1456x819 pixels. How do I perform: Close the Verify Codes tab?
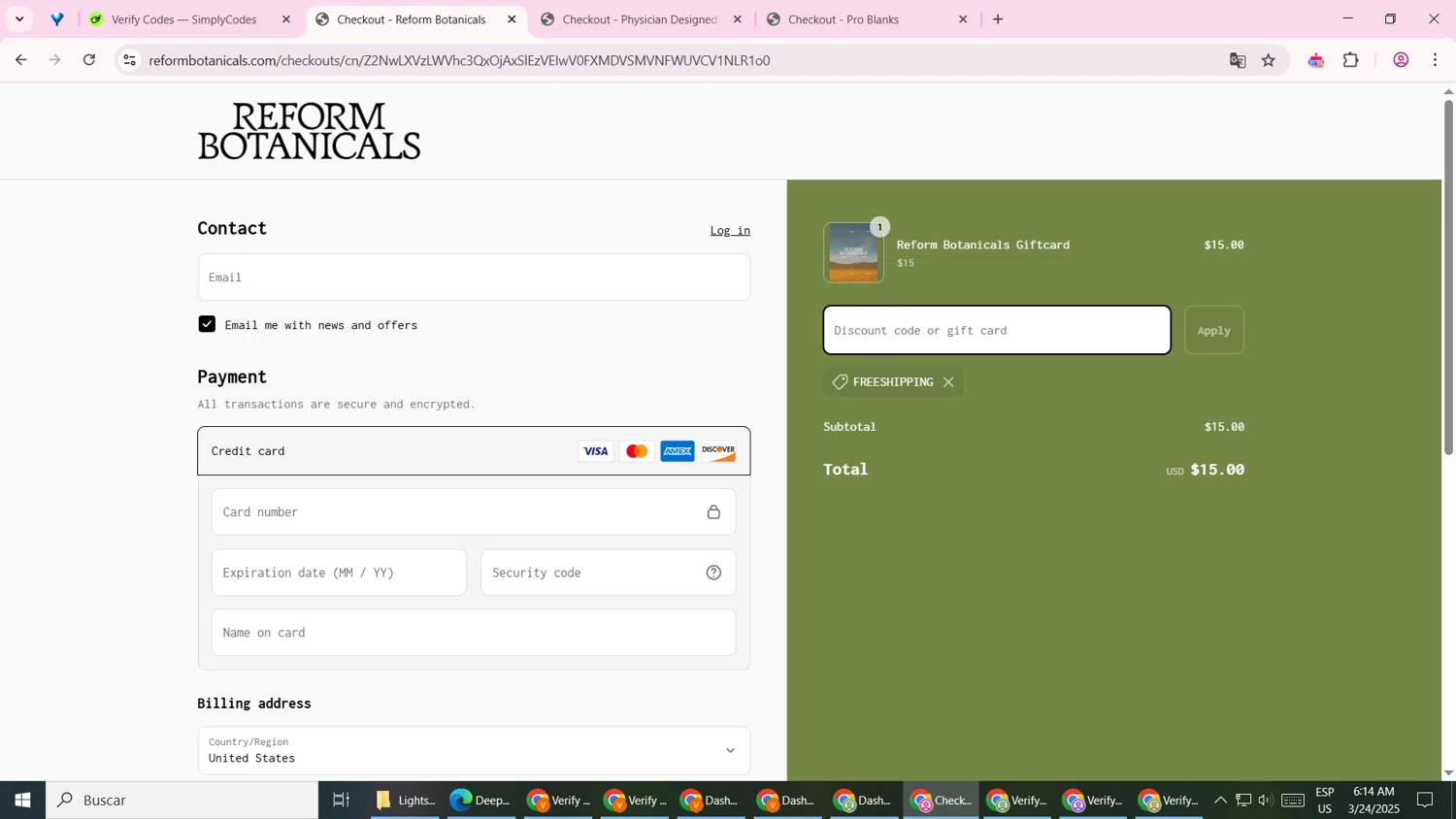click(286, 19)
